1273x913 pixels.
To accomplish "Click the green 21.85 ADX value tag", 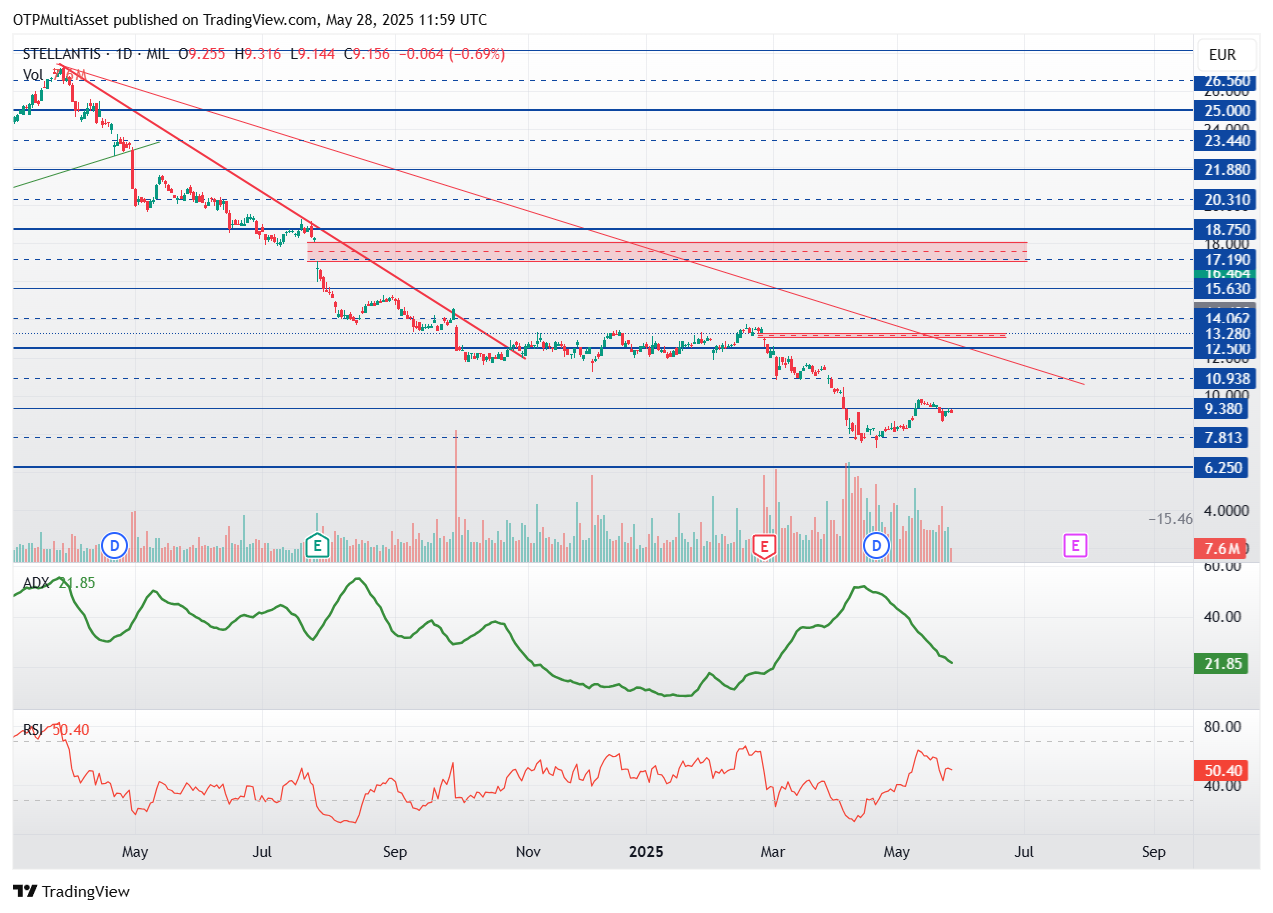I will coord(1222,663).
